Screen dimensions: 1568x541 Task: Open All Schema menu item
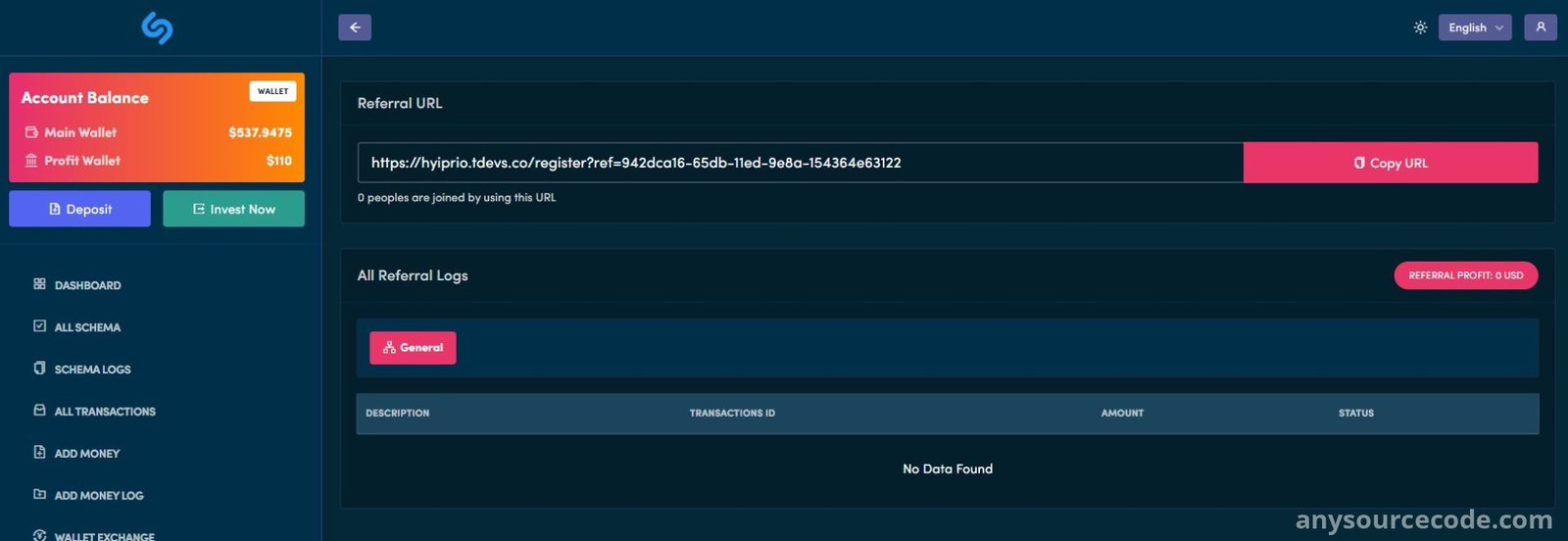(87, 327)
